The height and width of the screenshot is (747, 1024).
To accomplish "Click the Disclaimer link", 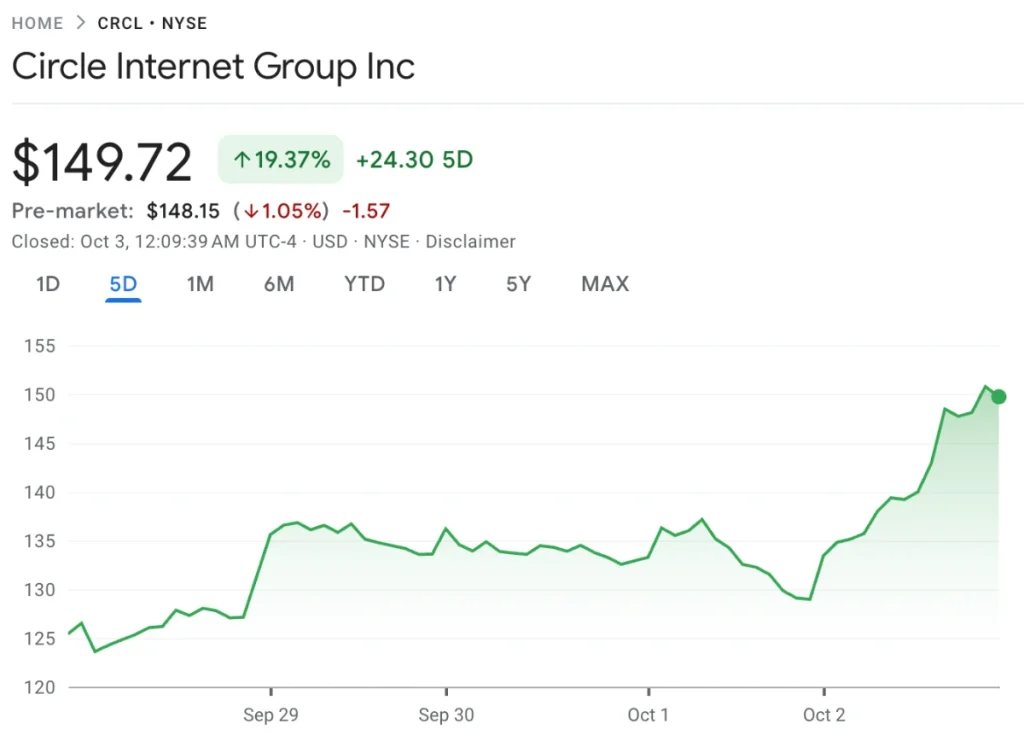I will pyautogui.click(x=471, y=241).
